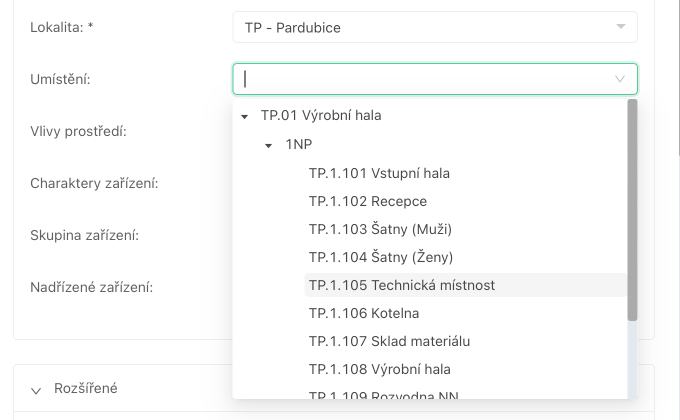Screen dimensions: 680x420
Task: Choose TP.1.106 Kotelna location
Action: coord(364,313)
